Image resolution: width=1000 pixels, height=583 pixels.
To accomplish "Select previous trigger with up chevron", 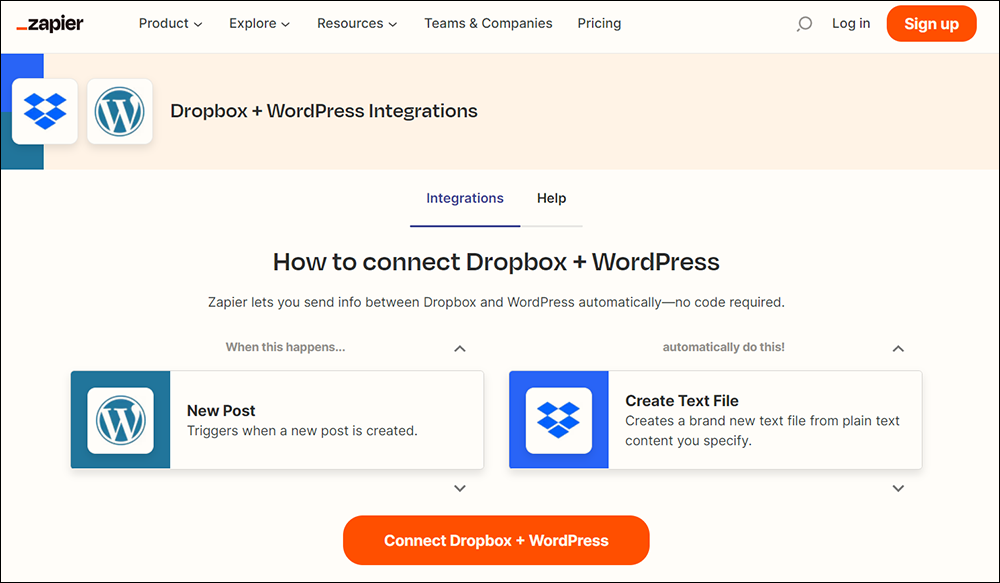I will click(x=460, y=348).
